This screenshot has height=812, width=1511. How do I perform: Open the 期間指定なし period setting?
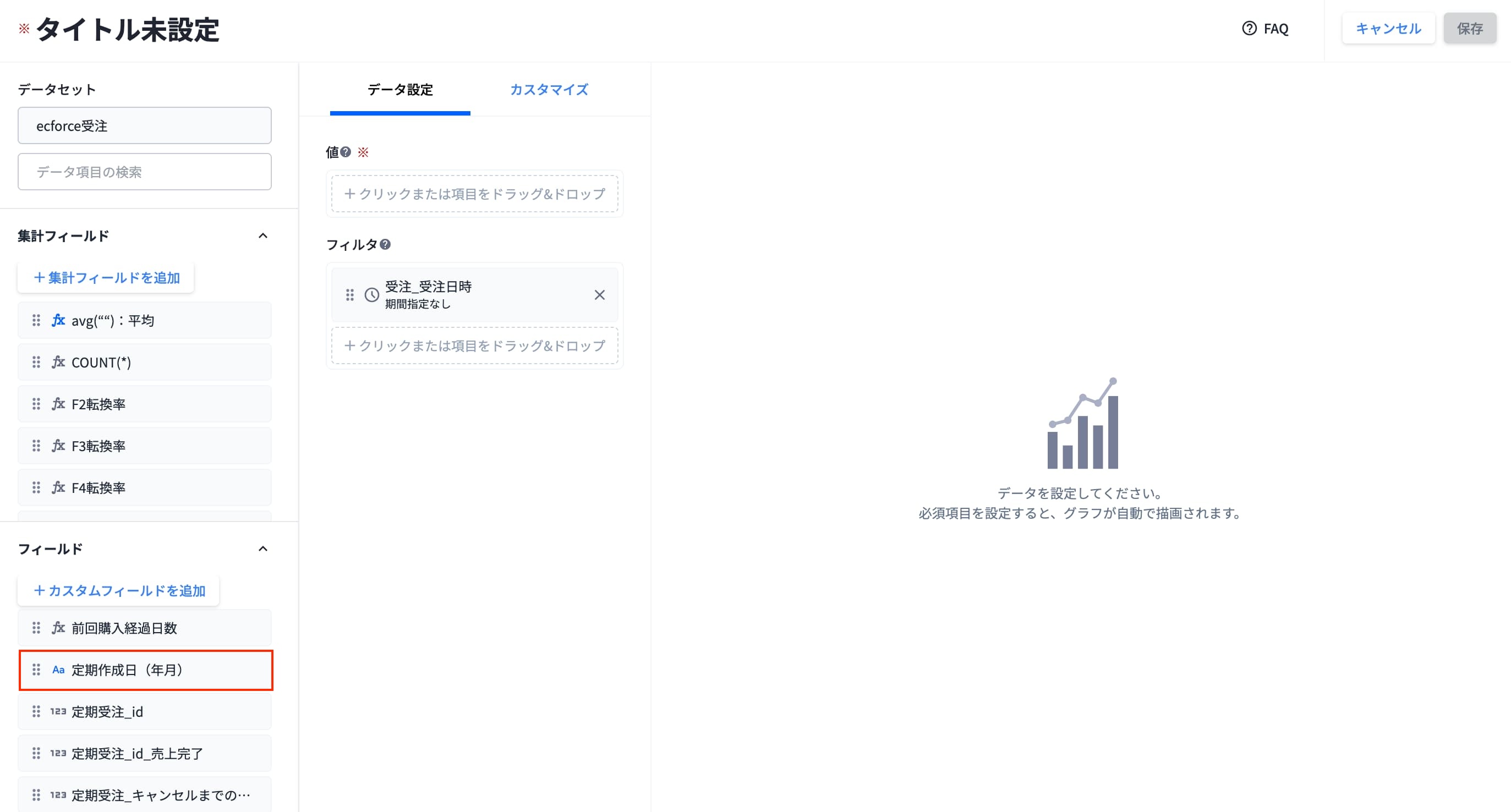coord(418,304)
